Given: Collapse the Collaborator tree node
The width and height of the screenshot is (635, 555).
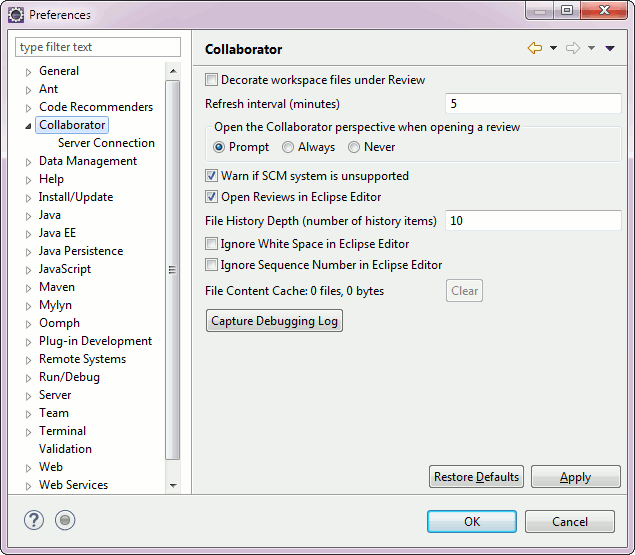Looking at the screenshot, I should point(28,125).
